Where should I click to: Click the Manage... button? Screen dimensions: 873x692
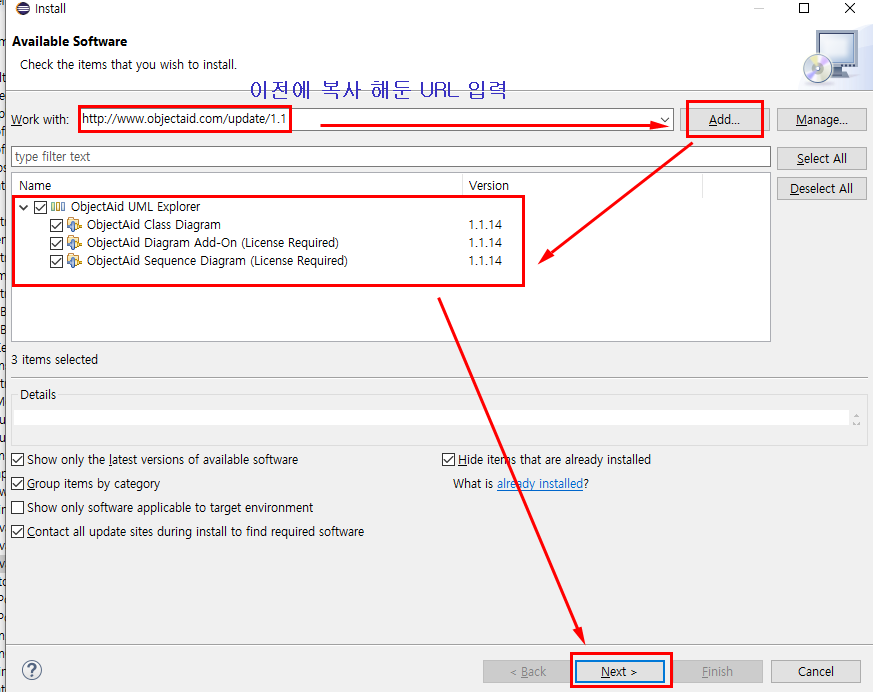(822, 120)
